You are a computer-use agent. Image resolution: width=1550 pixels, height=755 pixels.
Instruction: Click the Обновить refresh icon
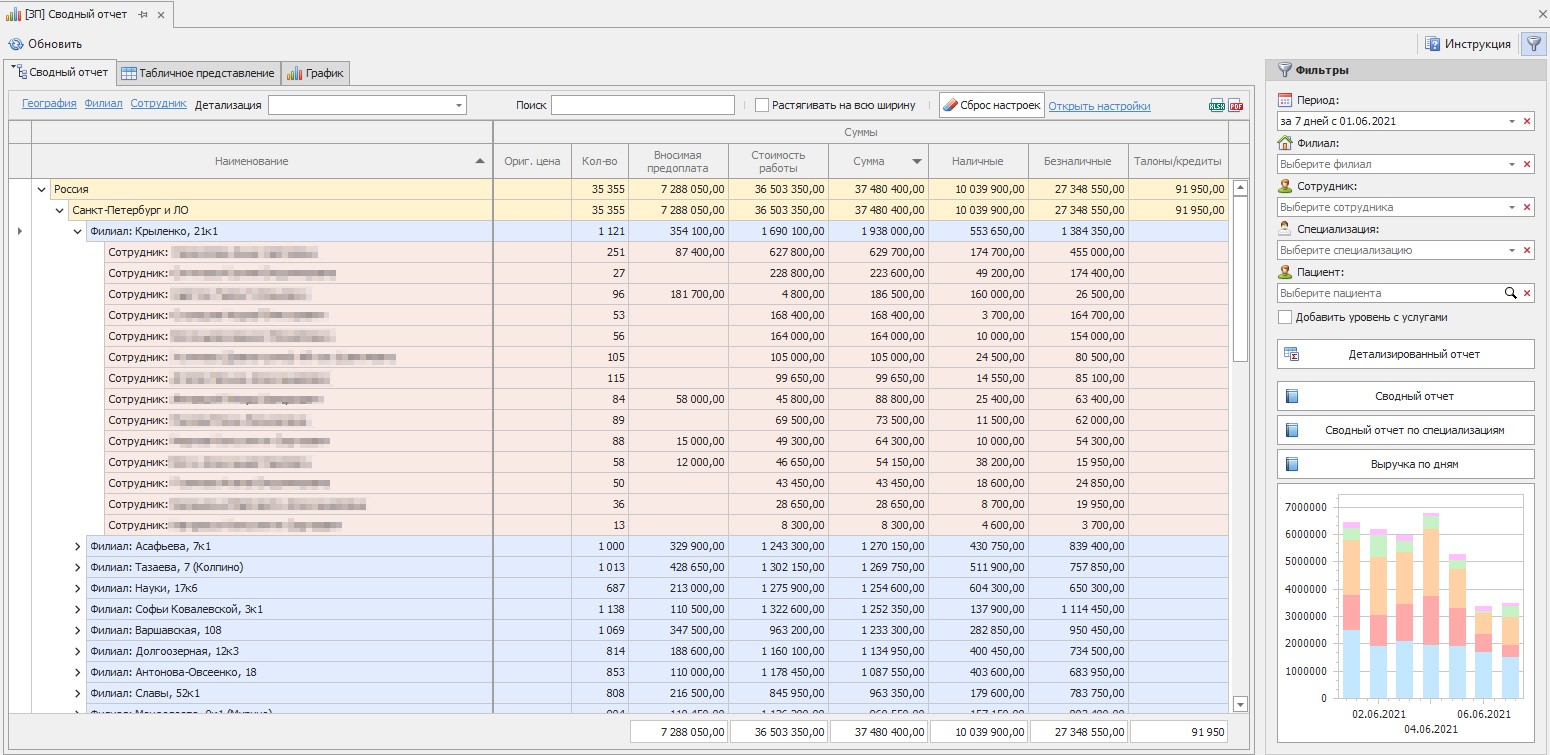click(16, 44)
